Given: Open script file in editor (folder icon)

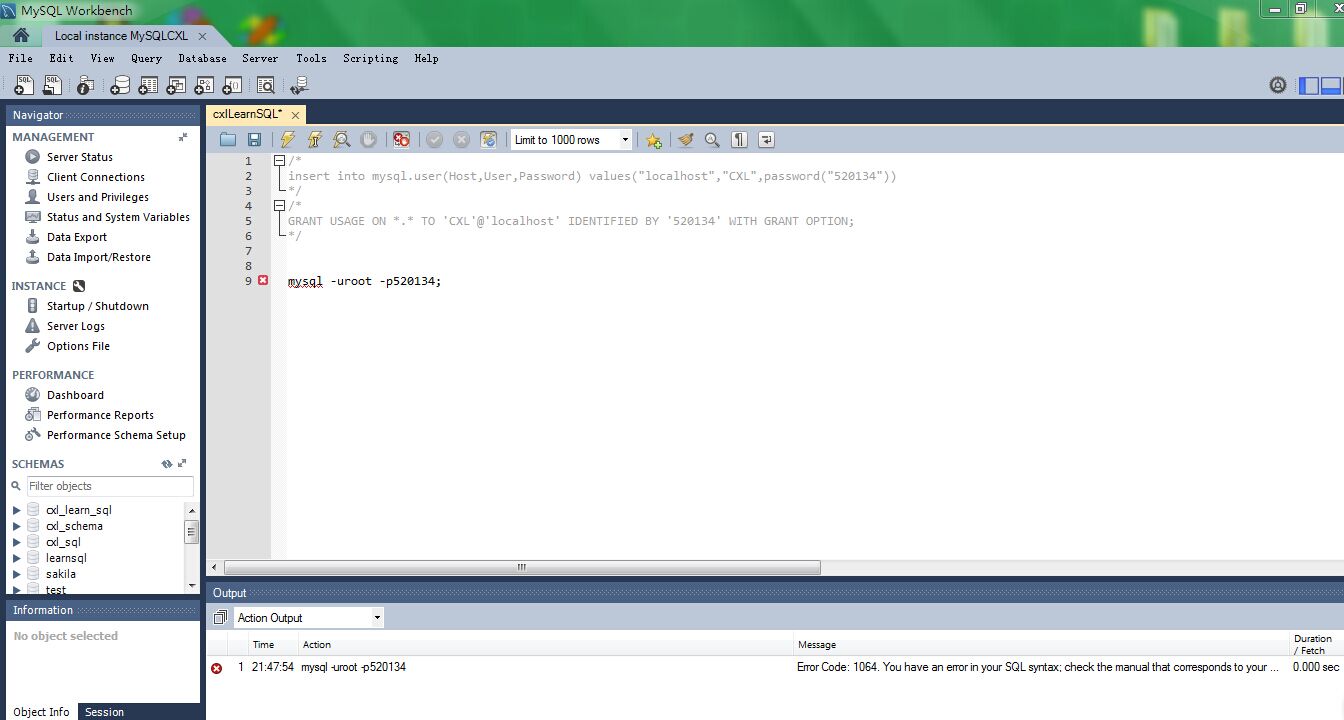Looking at the screenshot, I should [228, 140].
